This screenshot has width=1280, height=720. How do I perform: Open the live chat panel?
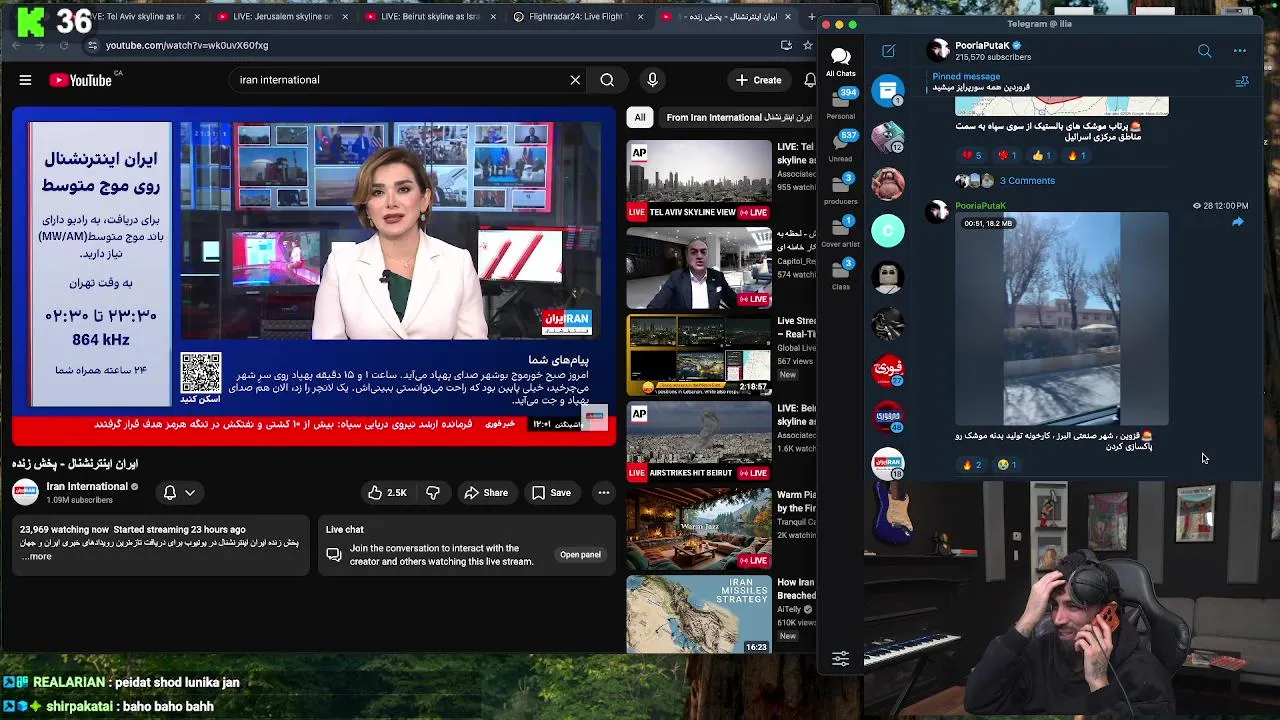pos(580,555)
